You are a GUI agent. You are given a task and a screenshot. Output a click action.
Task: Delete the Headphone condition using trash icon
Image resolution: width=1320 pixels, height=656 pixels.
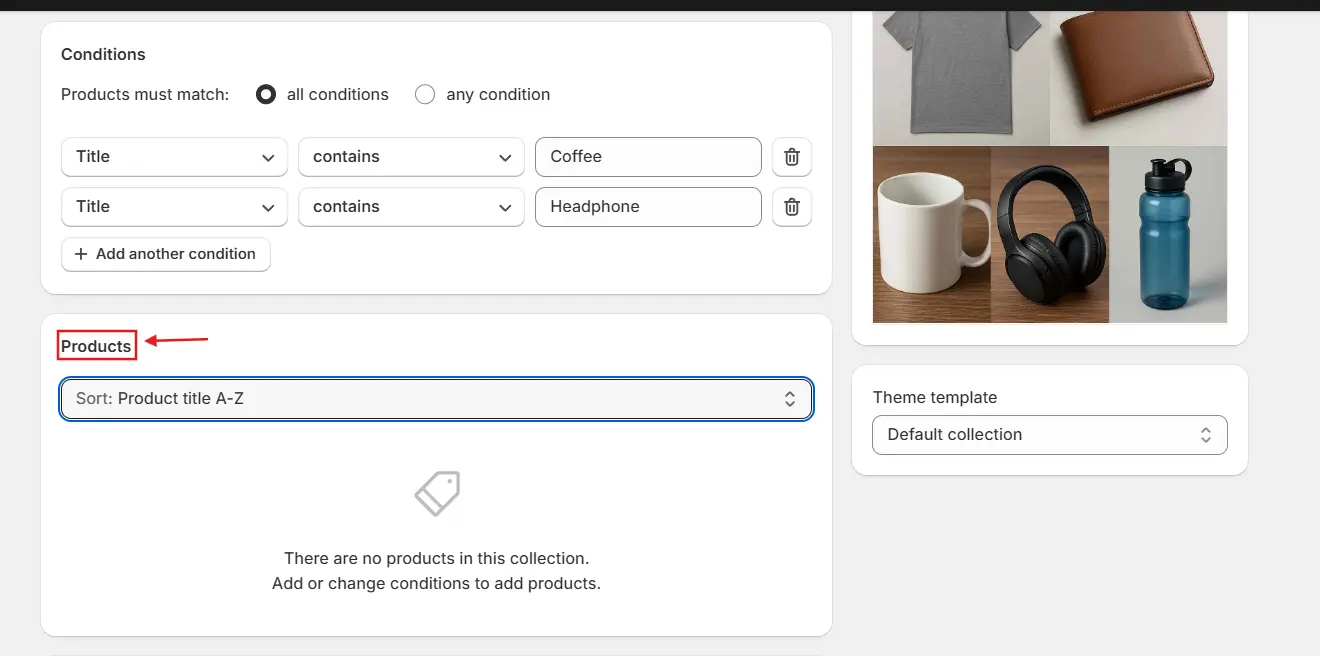coord(791,207)
